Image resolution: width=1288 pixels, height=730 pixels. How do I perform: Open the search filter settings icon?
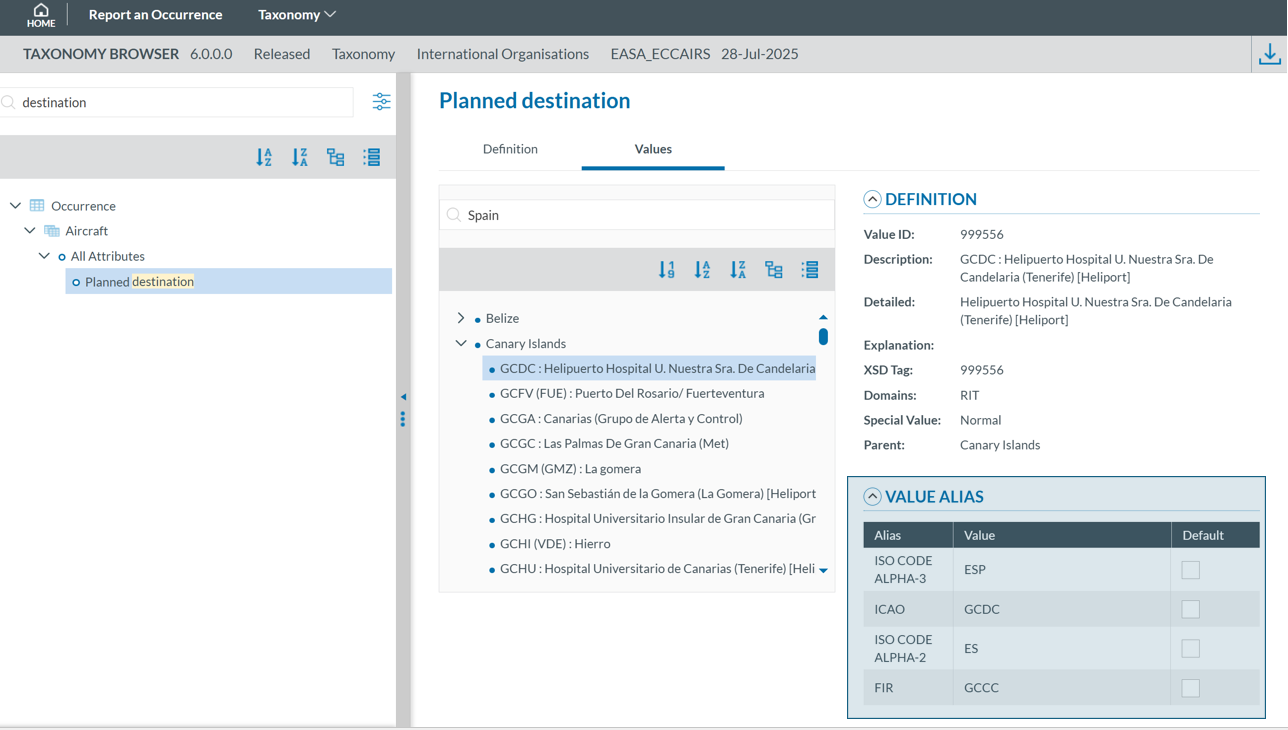click(381, 102)
